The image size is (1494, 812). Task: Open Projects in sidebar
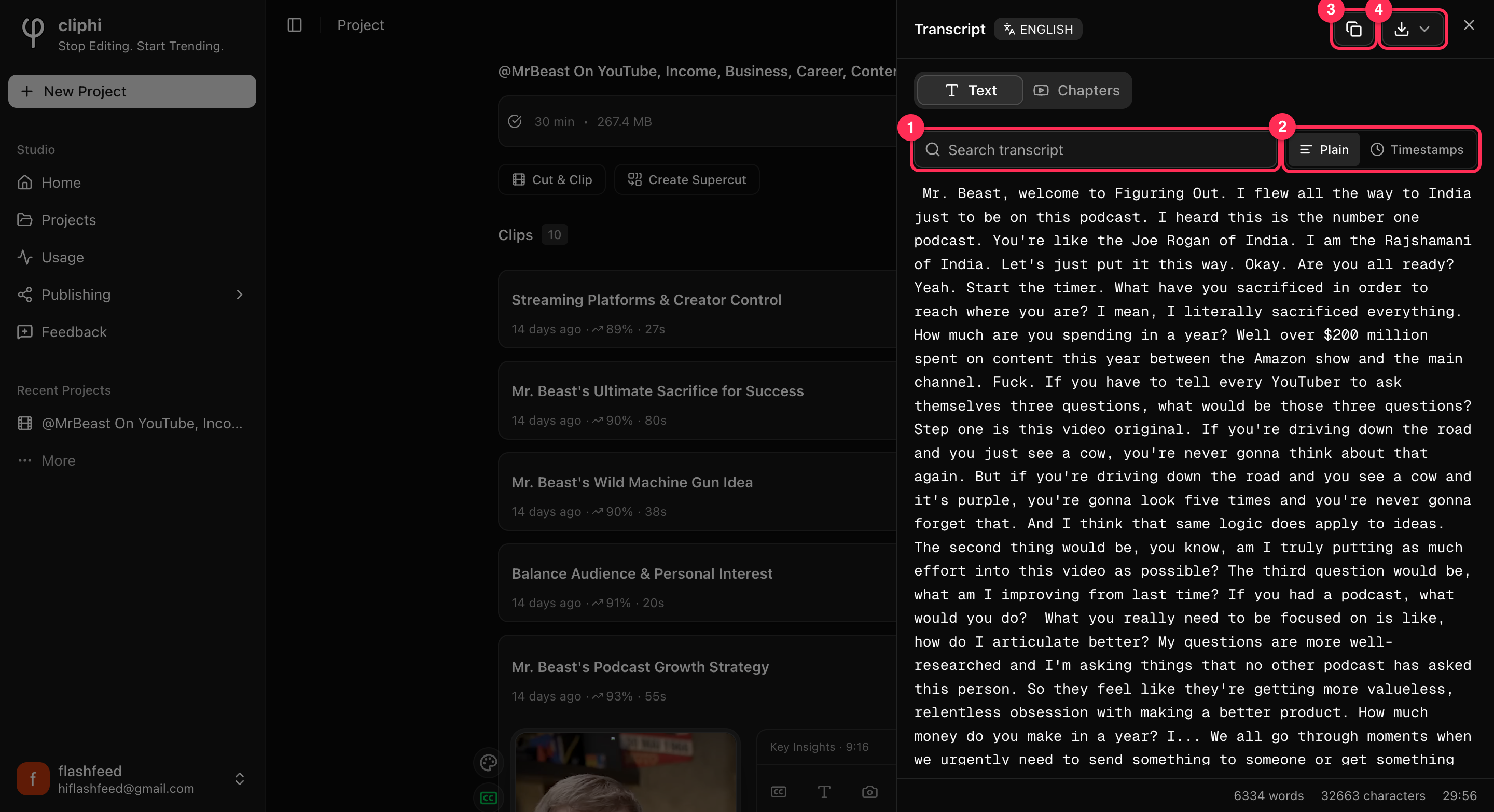coord(132,220)
